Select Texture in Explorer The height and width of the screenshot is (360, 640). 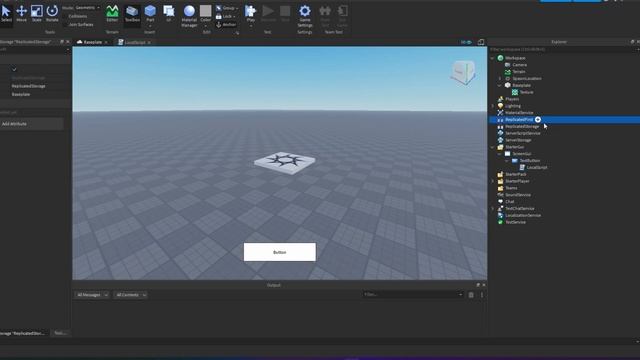tap(526, 92)
